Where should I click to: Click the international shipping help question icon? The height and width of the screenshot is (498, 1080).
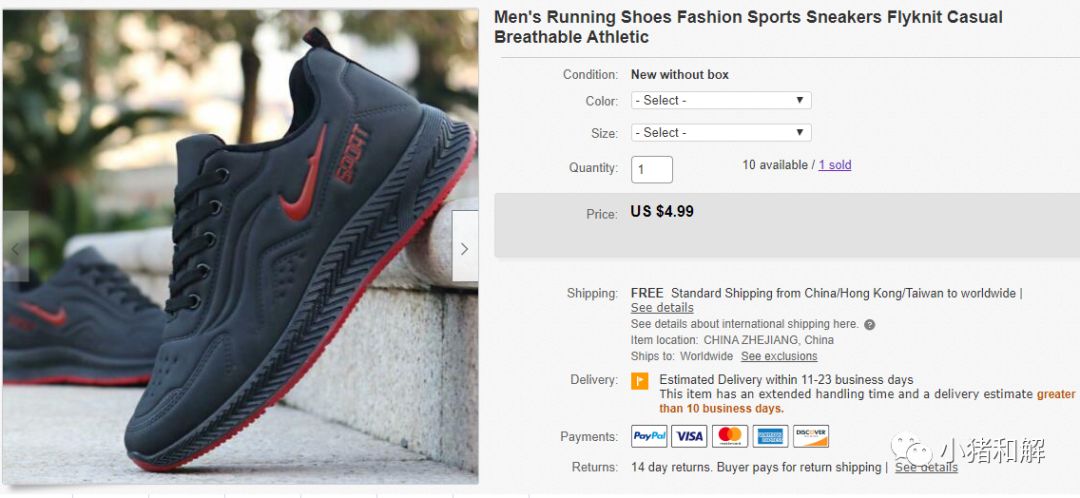[x=870, y=324]
